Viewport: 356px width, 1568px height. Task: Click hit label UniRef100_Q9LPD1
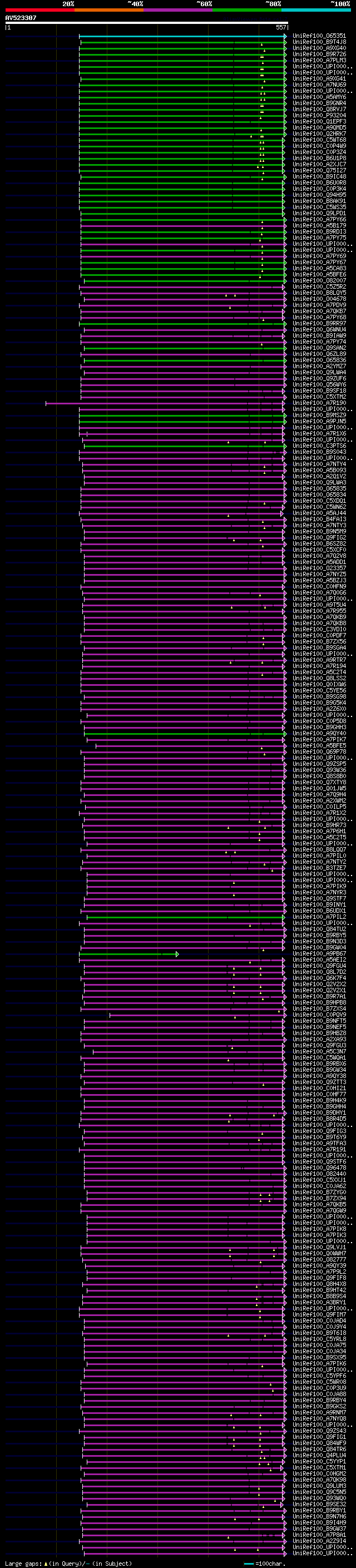[x=319, y=213]
